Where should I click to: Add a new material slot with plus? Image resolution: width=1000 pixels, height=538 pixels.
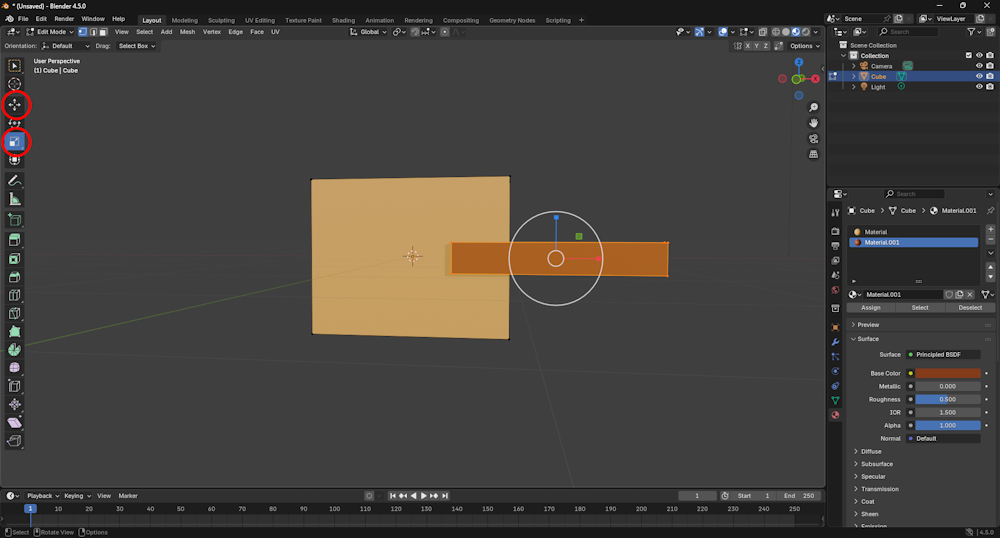(990, 229)
